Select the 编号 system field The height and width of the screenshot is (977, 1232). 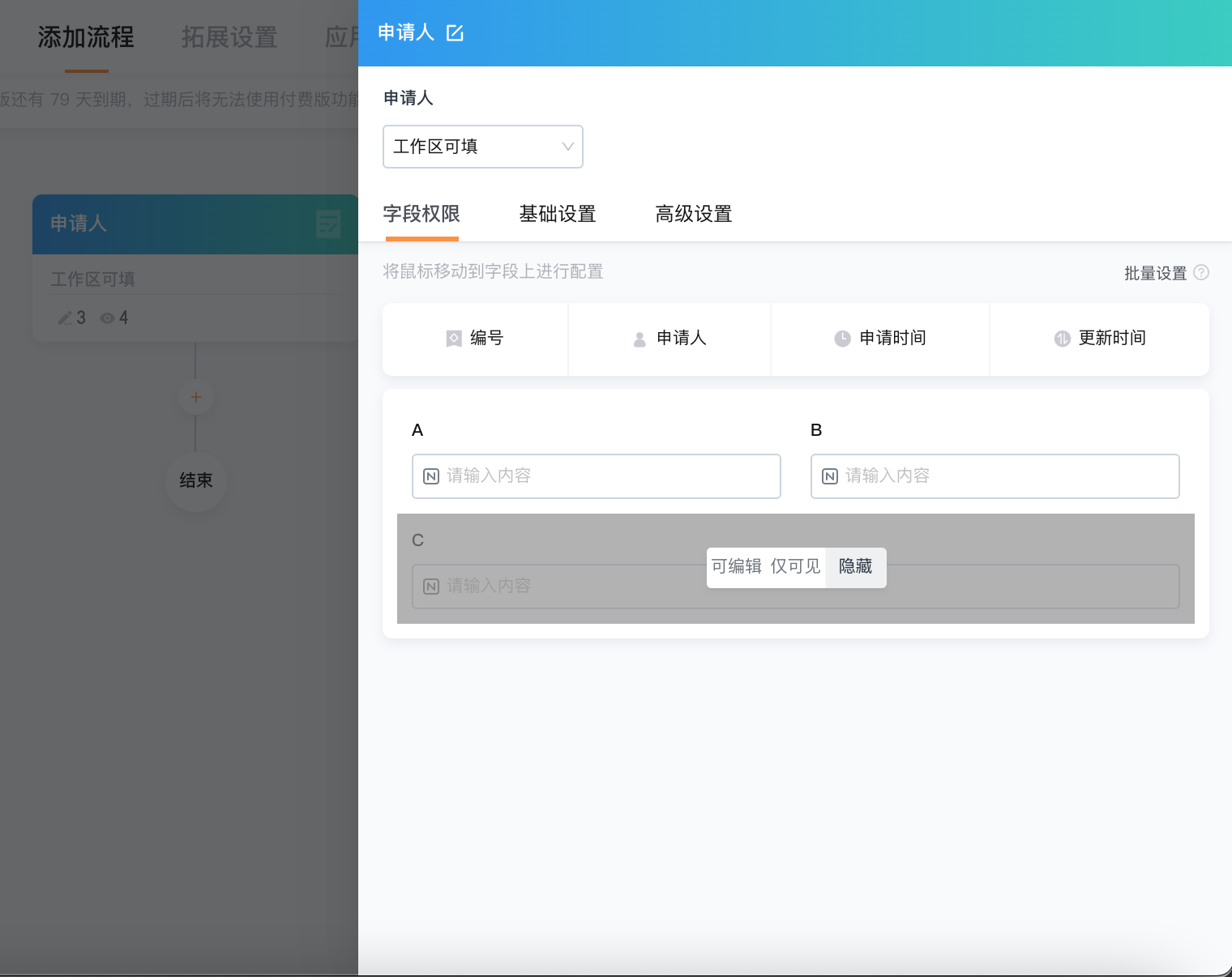475,339
